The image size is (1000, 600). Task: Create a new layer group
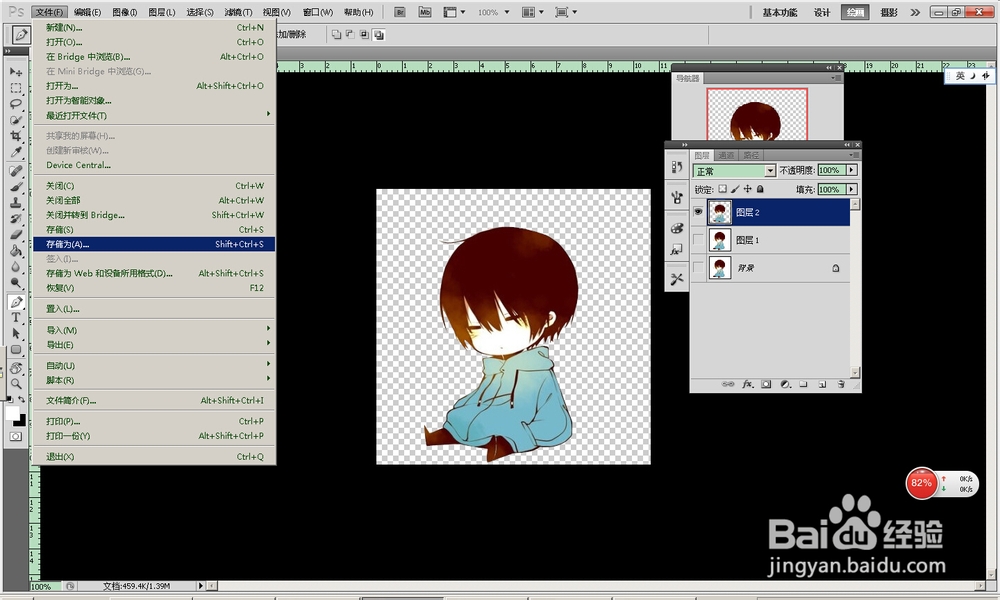click(x=804, y=384)
